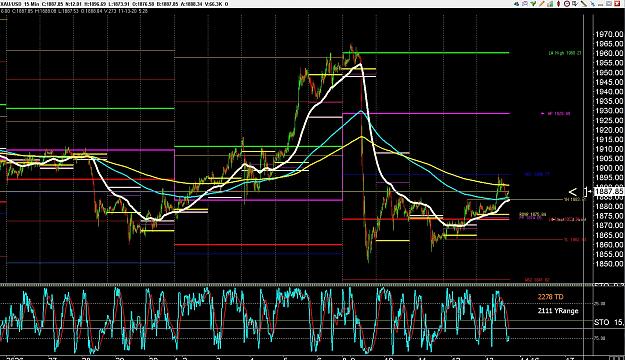Screen dimensions: 625x360
Task: Click the white moving average peak at 1955
Action: (x=360, y=64)
